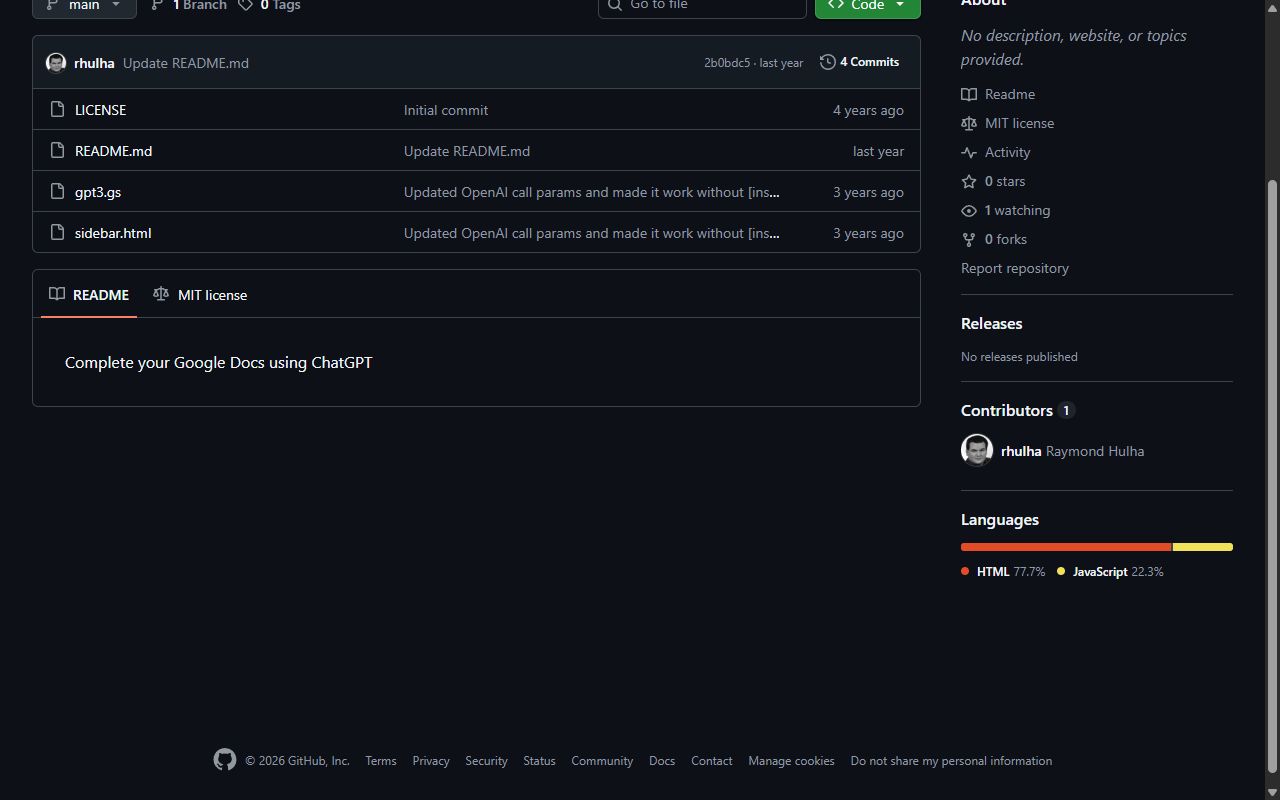Open the commit message in gpt3.gs row
The height and width of the screenshot is (800, 1280).
pos(592,192)
